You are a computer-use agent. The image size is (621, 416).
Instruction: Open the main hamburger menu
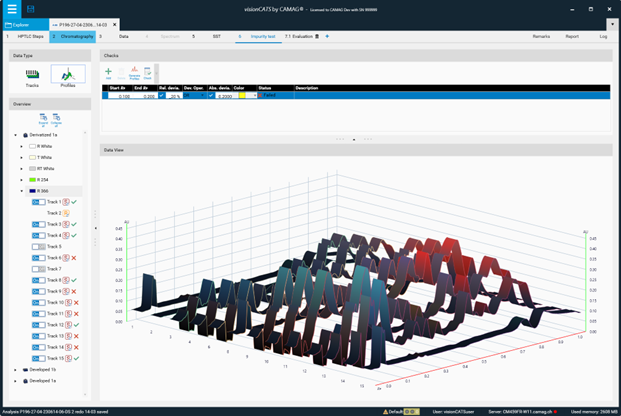coord(11,8)
